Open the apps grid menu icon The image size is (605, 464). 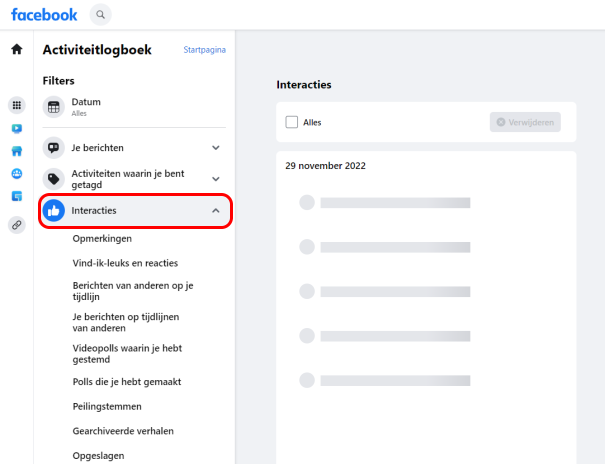click(x=17, y=105)
